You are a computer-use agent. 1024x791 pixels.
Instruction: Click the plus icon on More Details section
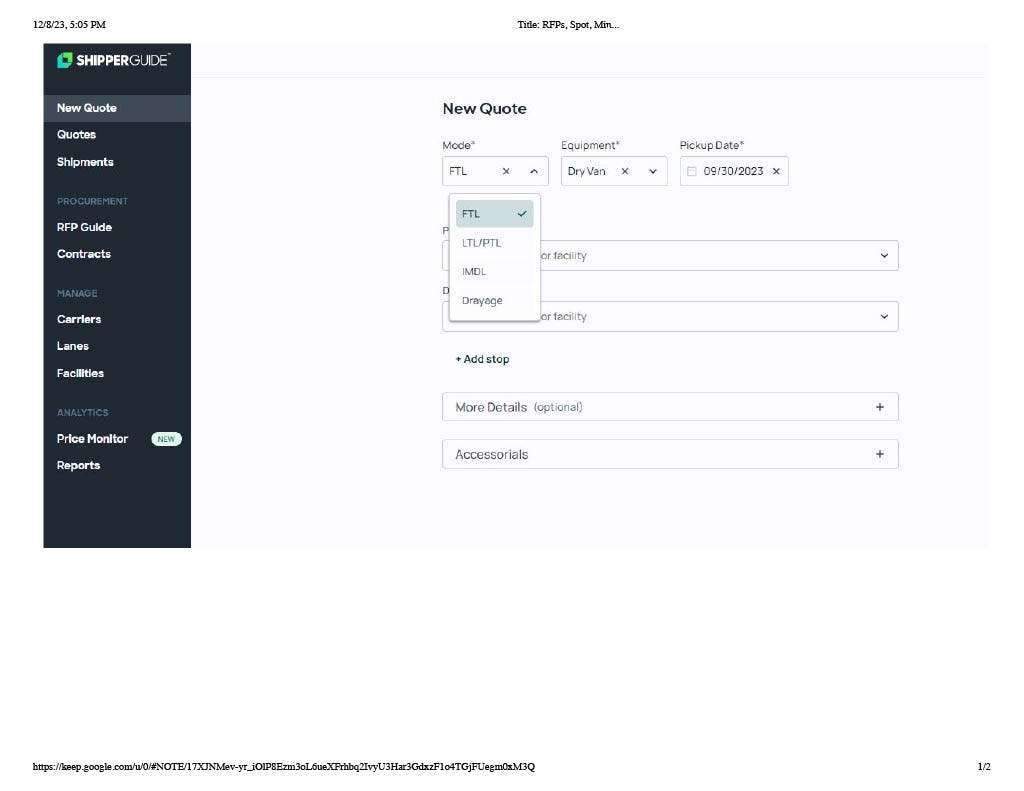click(880, 406)
